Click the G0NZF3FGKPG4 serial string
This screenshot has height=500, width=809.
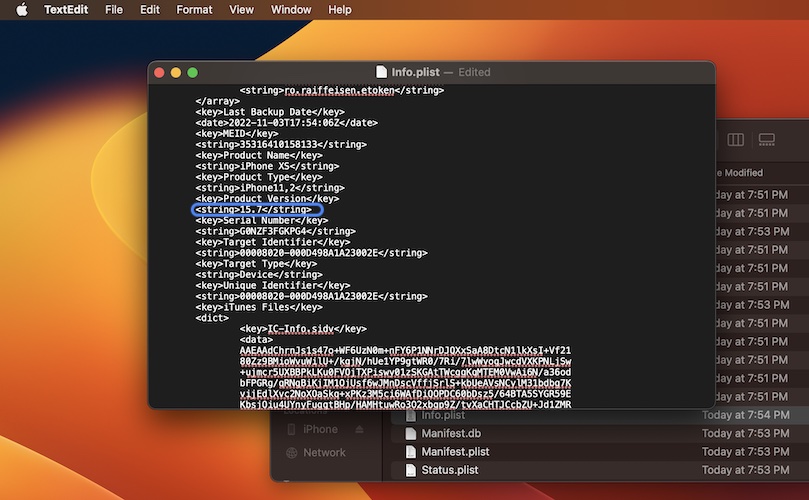pyautogui.click(x=275, y=231)
